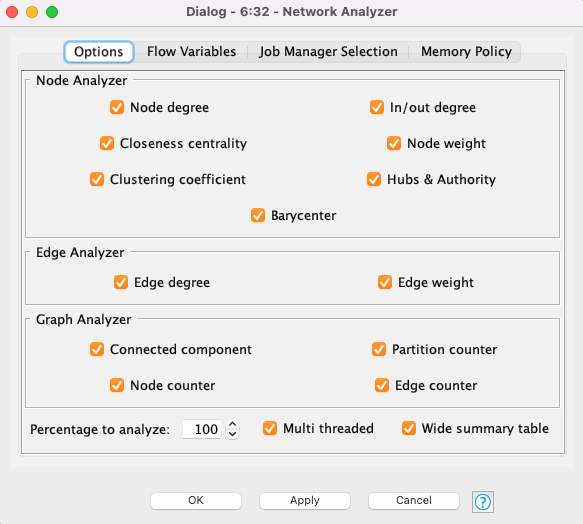Screen dimensions: 583x524
Task: Disable the Connected component checkbox
Action: point(97,349)
